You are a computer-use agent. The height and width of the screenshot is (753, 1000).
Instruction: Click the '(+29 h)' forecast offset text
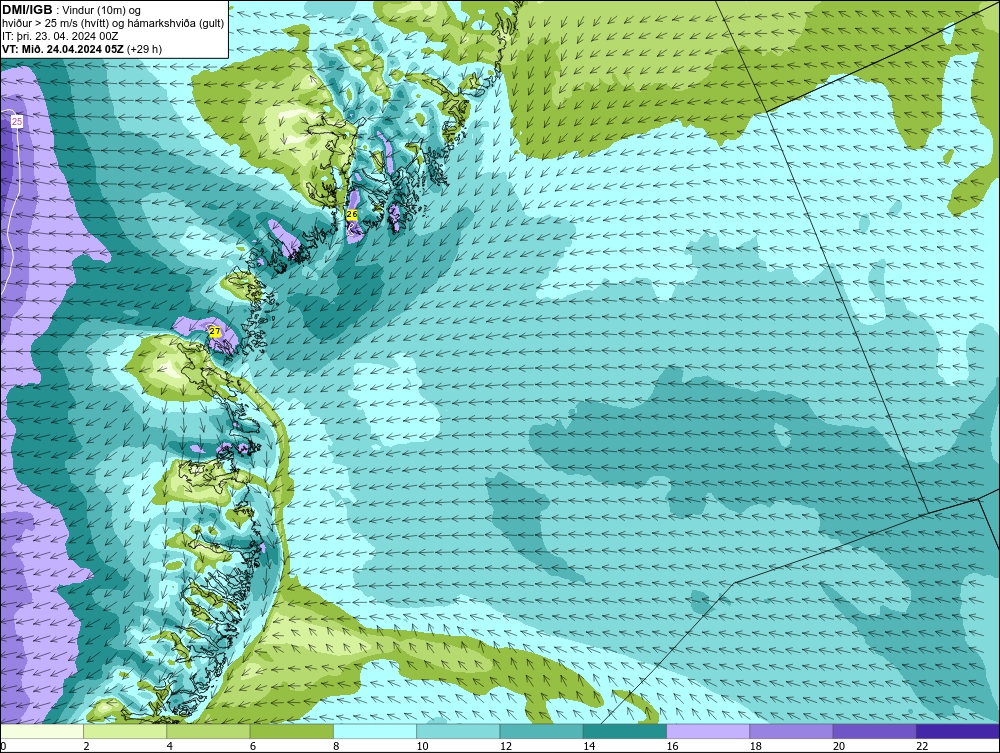[145, 49]
